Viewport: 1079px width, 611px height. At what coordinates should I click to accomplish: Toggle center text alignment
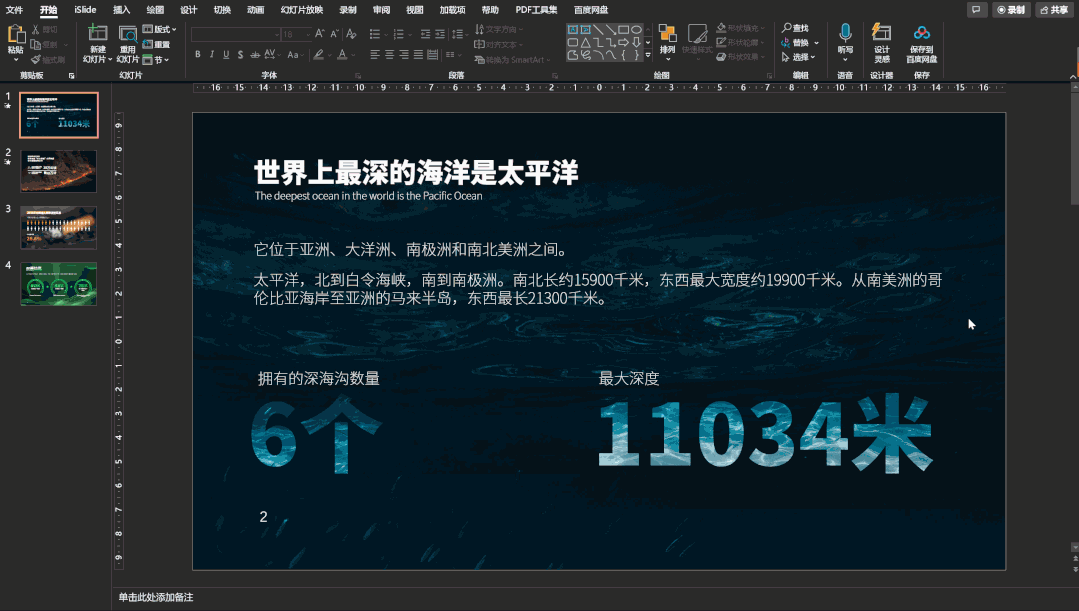pos(389,54)
